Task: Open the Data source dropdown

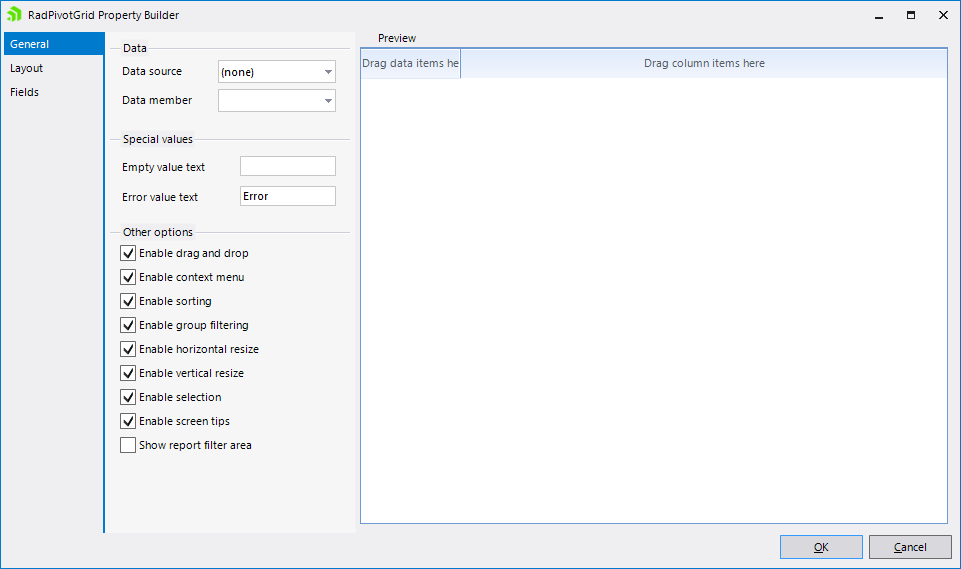Action: [276, 72]
